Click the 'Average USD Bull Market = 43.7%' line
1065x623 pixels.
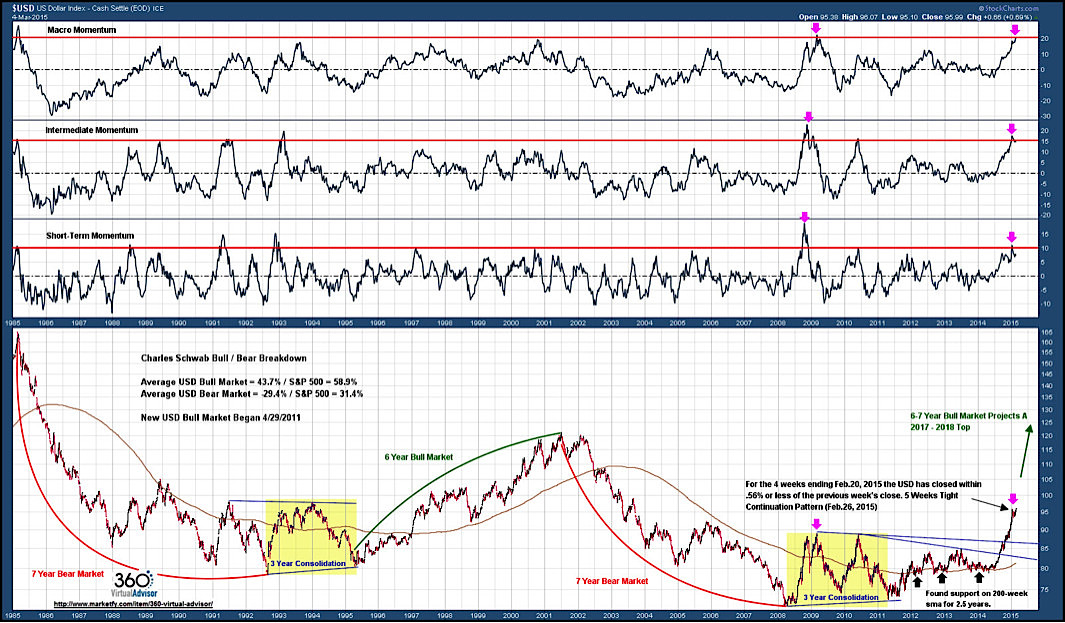pyautogui.click(x=249, y=382)
